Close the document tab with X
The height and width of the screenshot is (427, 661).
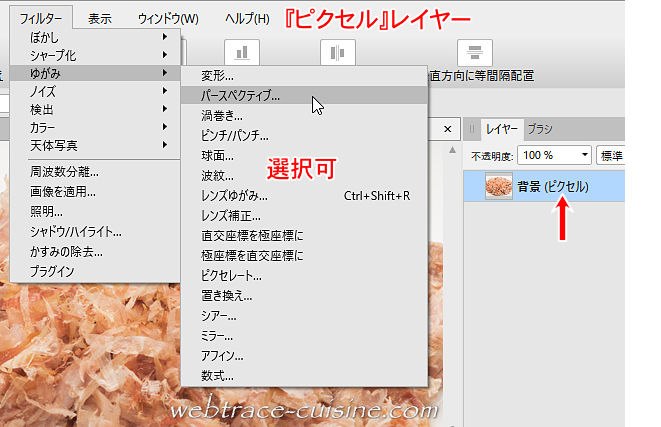tap(449, 128)
